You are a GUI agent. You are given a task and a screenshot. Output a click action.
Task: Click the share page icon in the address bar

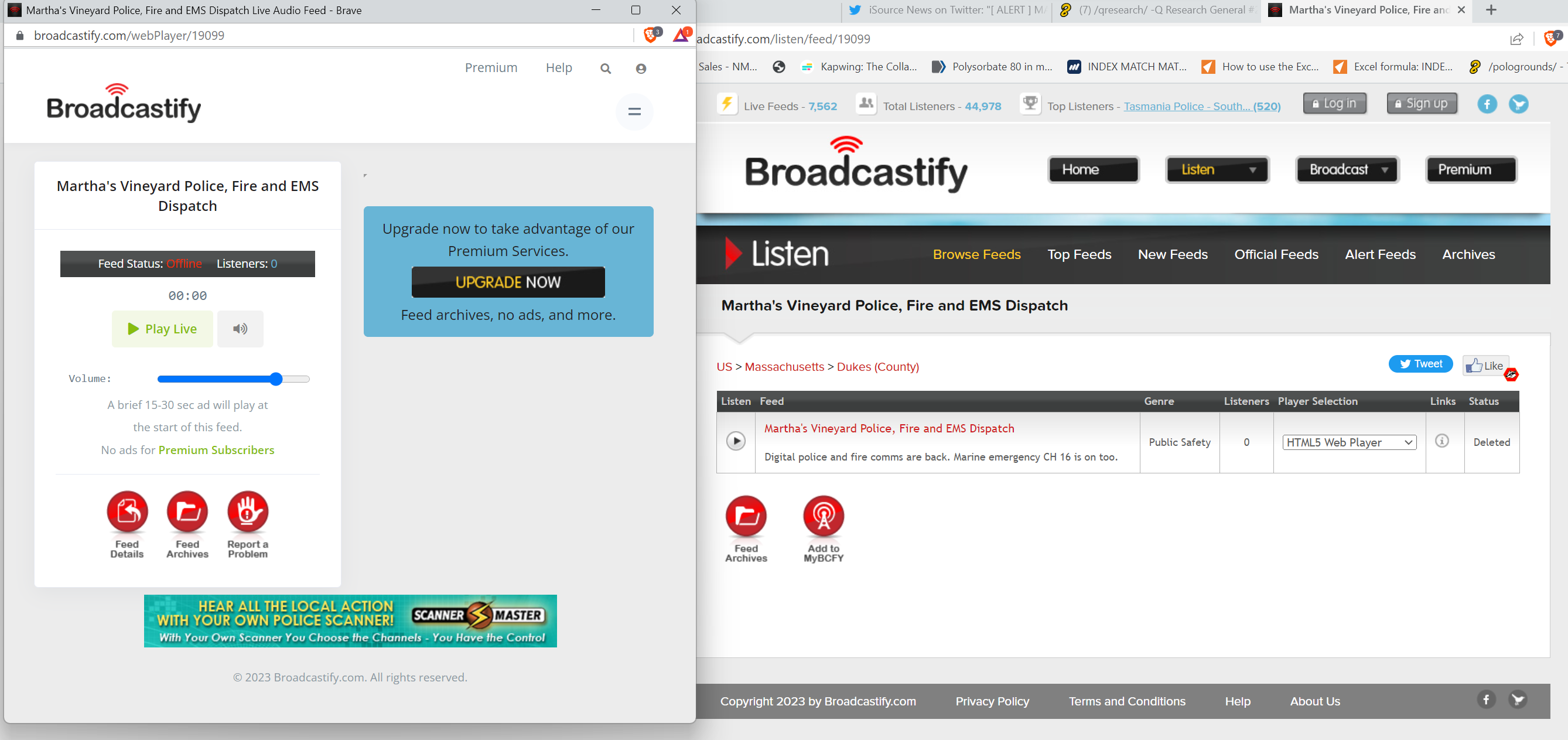coord(1516,39)
